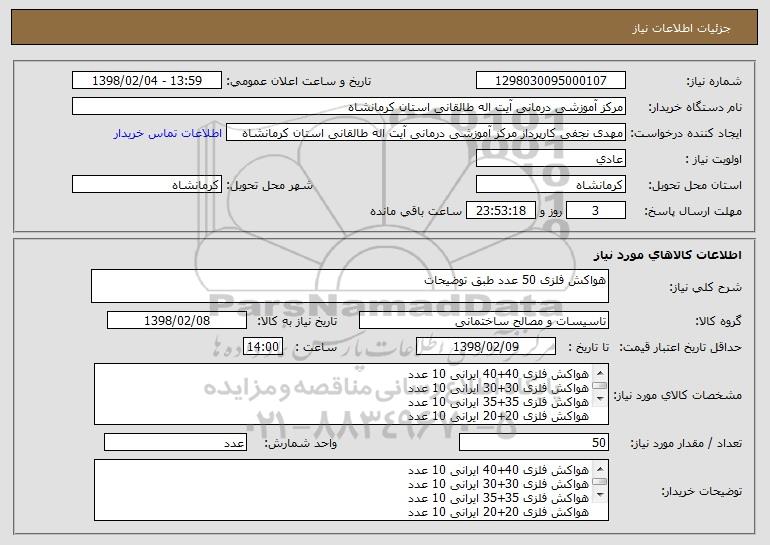Select the general need description text area
This screenshot has height=545, width=770.
pyautogui.click(x=350, y=286)
